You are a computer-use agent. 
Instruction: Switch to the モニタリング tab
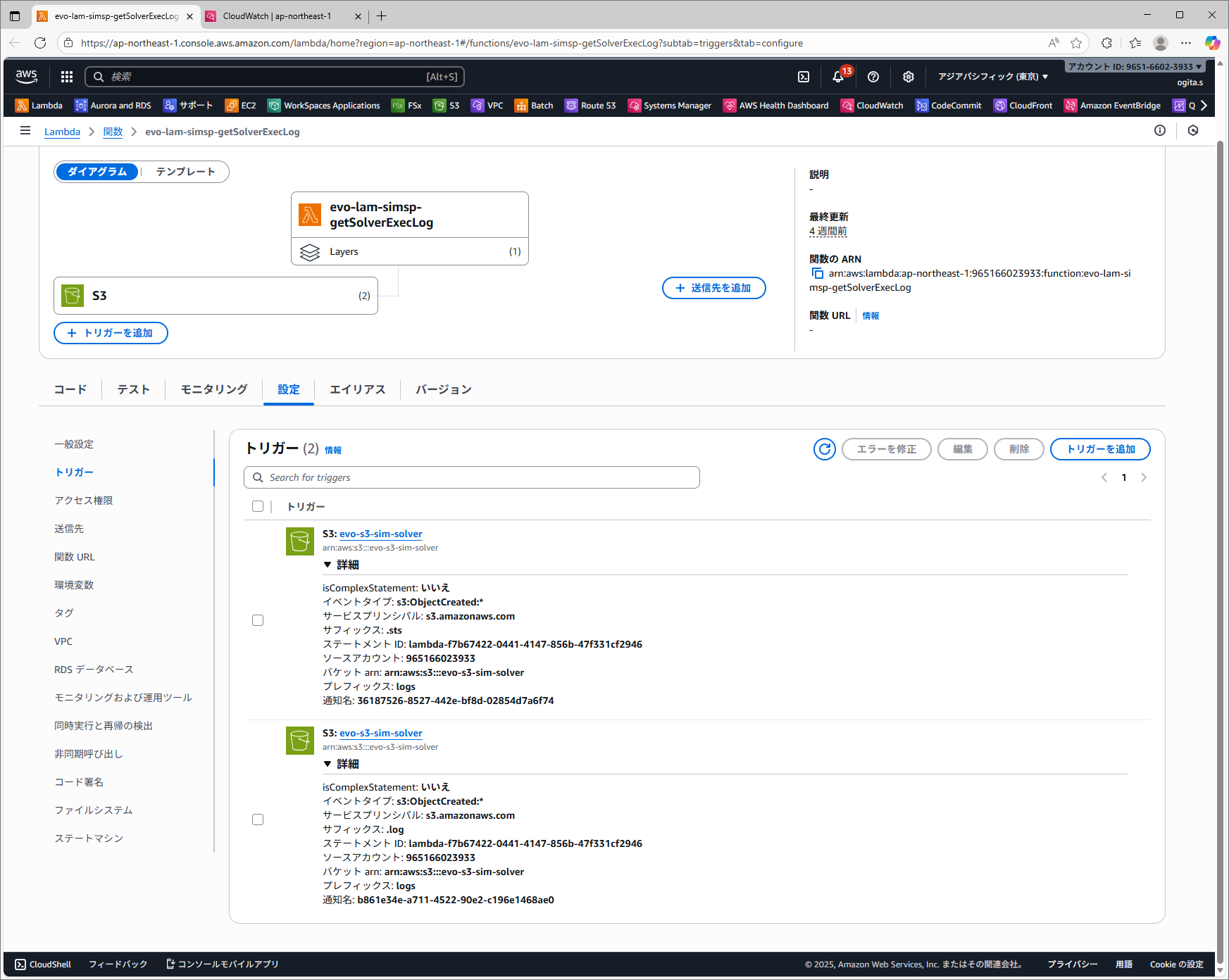pyautogui.click(x=214, y=389)
